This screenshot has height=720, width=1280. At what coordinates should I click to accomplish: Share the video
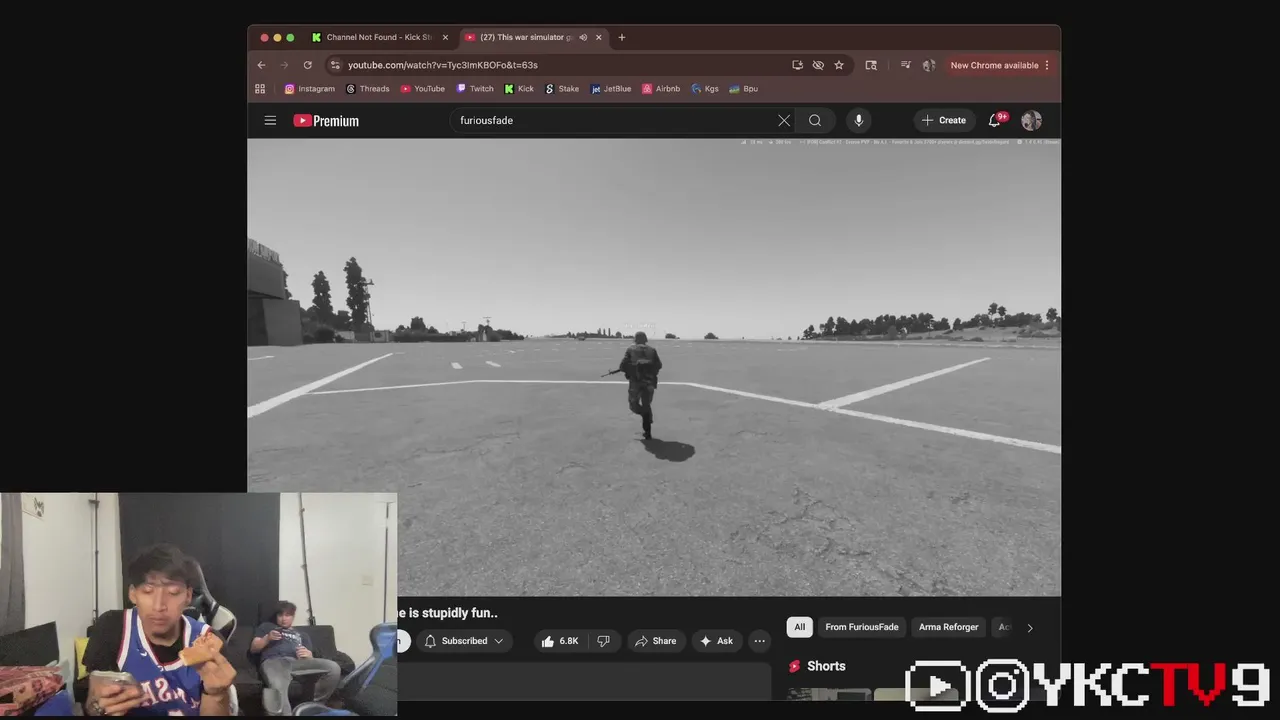point(655,641)
